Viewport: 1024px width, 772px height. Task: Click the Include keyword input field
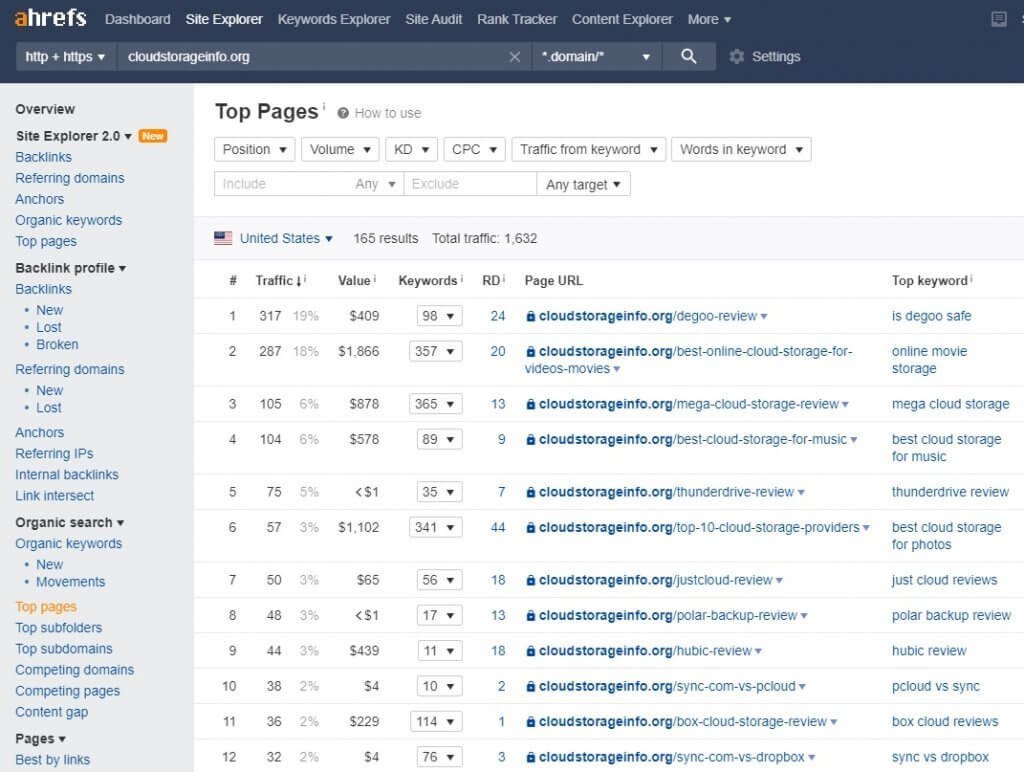coord(283,184)
